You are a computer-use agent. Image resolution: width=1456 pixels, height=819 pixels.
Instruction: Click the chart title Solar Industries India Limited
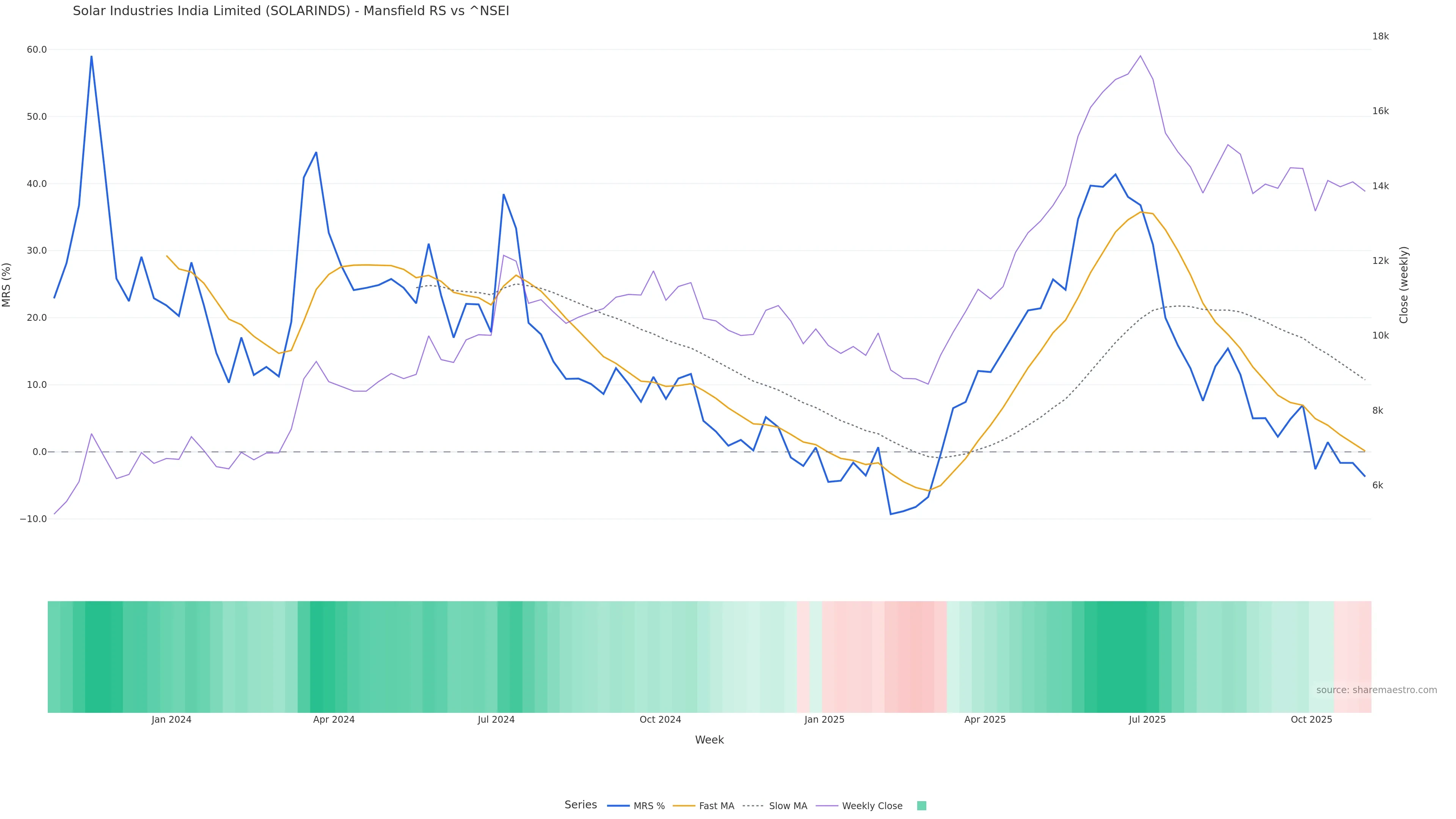tap(290, 11)
